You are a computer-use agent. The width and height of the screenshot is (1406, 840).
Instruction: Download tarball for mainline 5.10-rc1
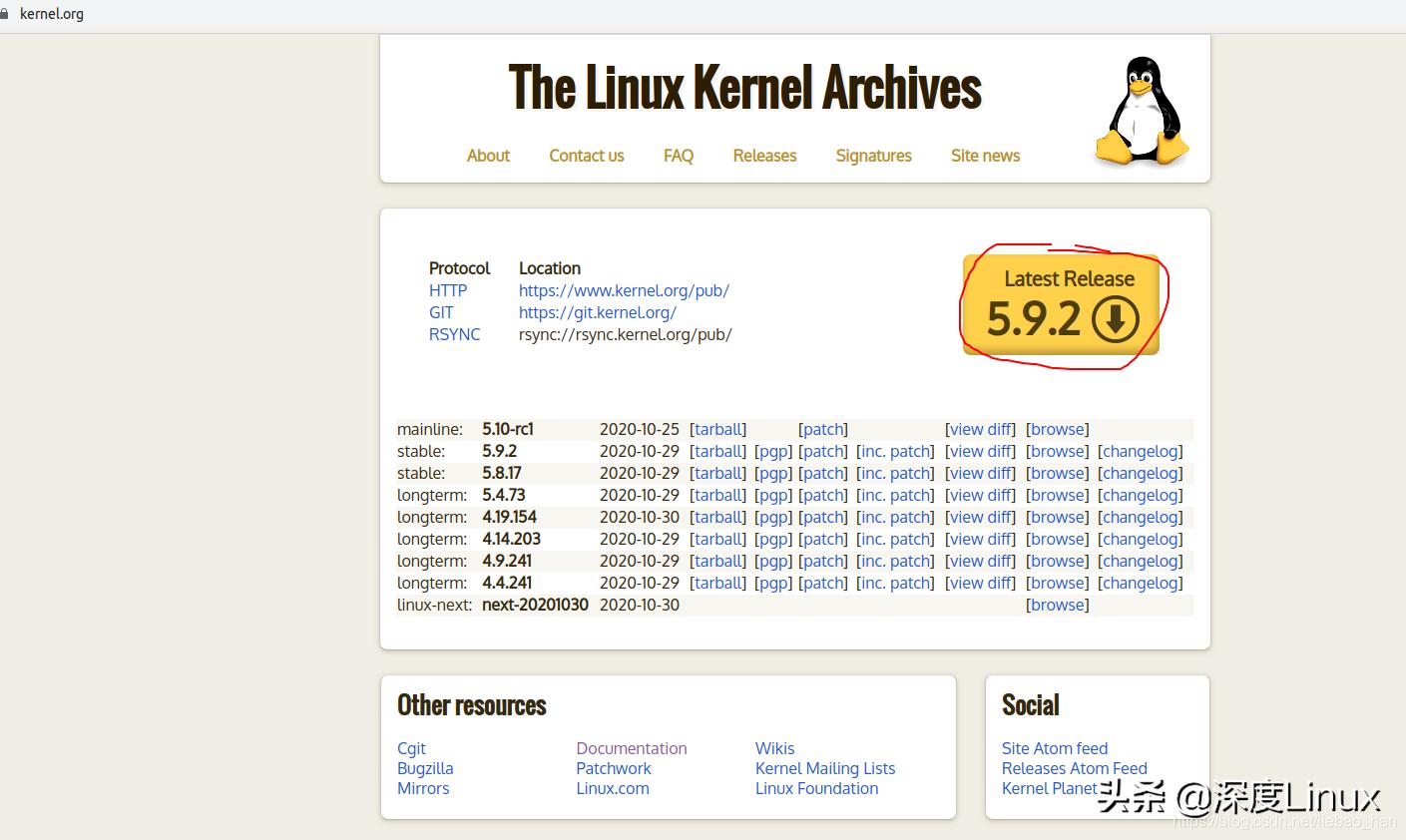coord(718,429)
